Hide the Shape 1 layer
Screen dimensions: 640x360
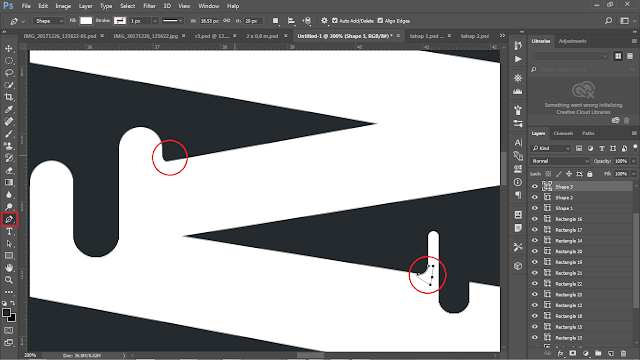[x=535, y=208]
